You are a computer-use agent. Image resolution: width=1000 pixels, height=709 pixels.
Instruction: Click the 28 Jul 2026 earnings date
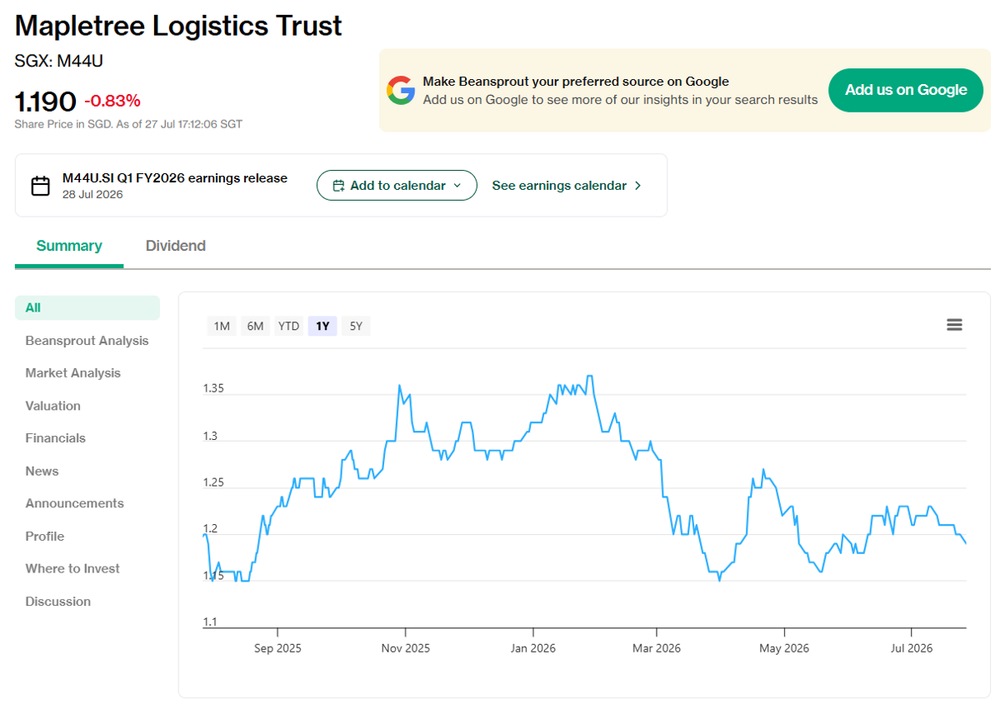[92, 194]
